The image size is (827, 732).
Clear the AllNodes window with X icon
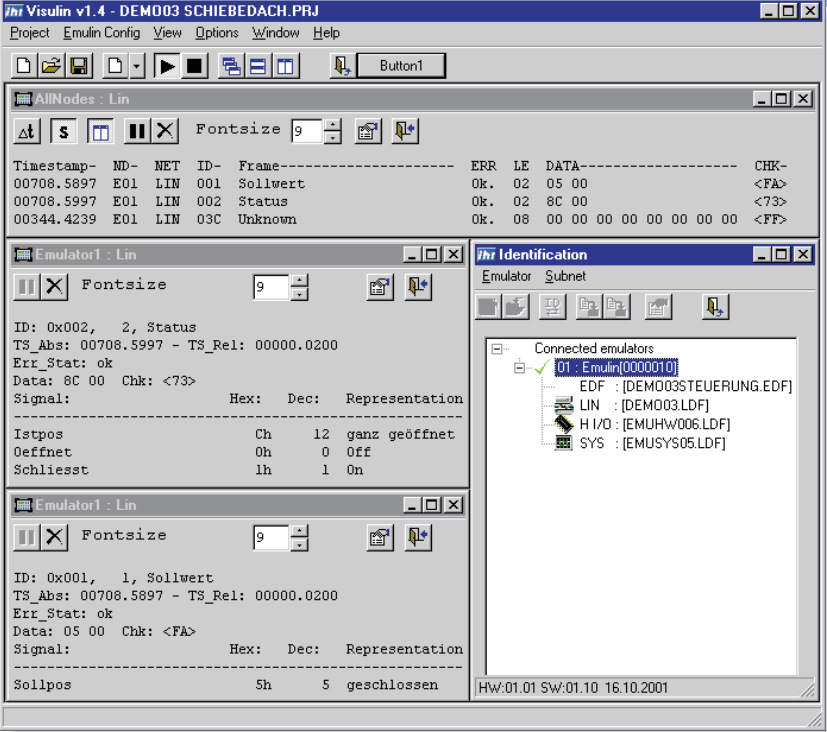coord(165,131)
